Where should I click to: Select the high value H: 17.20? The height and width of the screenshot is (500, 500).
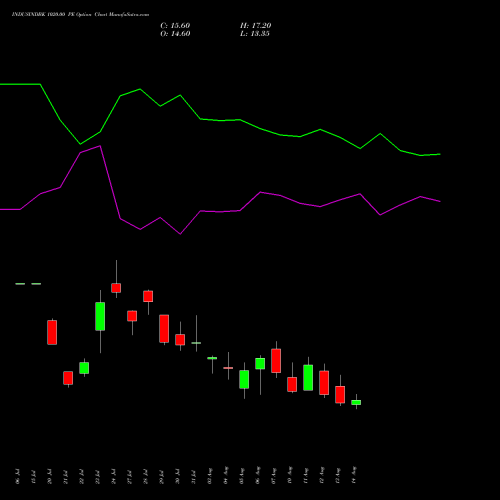pyautogui.click(x=256, y=26)
